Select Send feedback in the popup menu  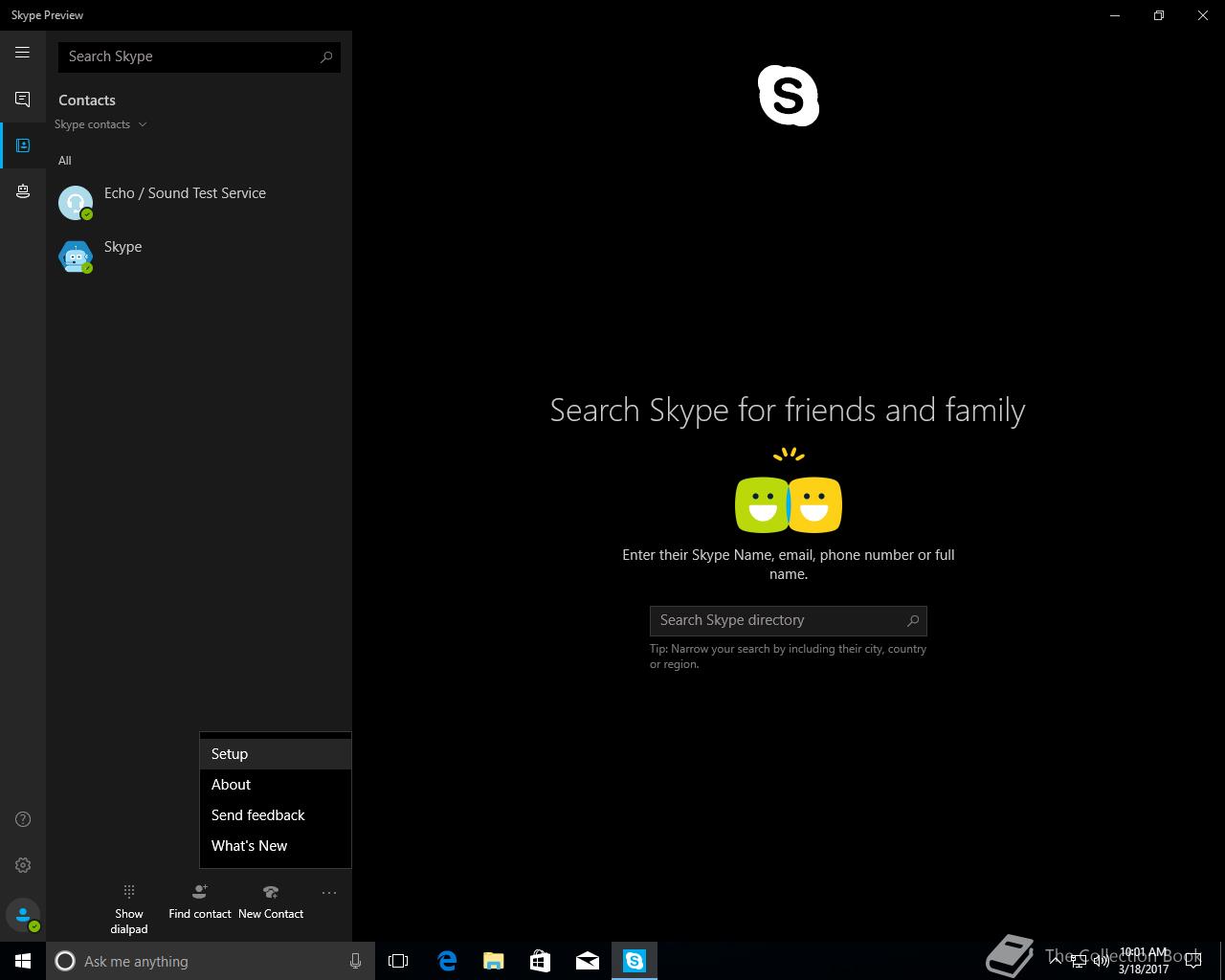pyautogui.click(x=276, y=815)
